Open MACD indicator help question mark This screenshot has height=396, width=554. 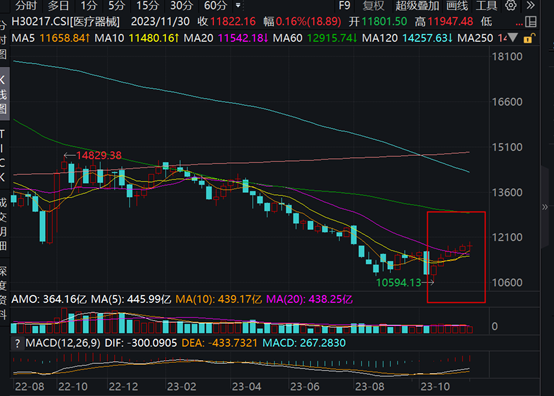coord(17,343)
